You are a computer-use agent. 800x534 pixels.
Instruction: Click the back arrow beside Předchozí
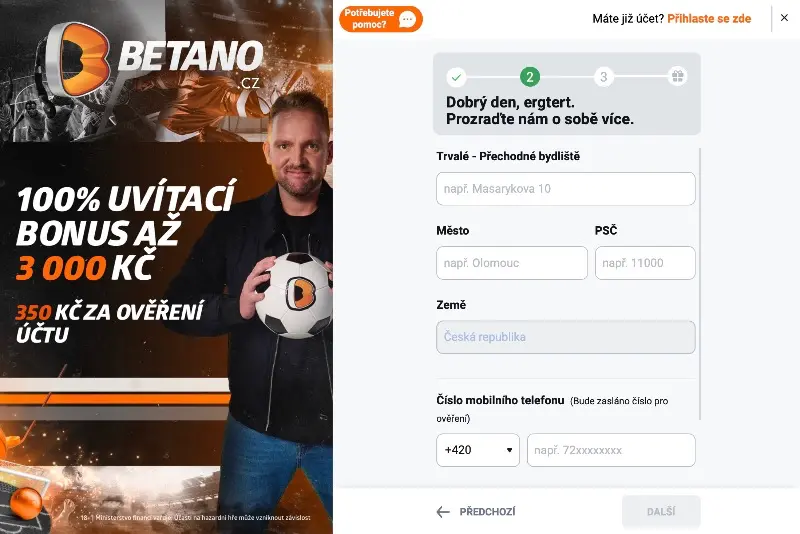coord(443,512)
